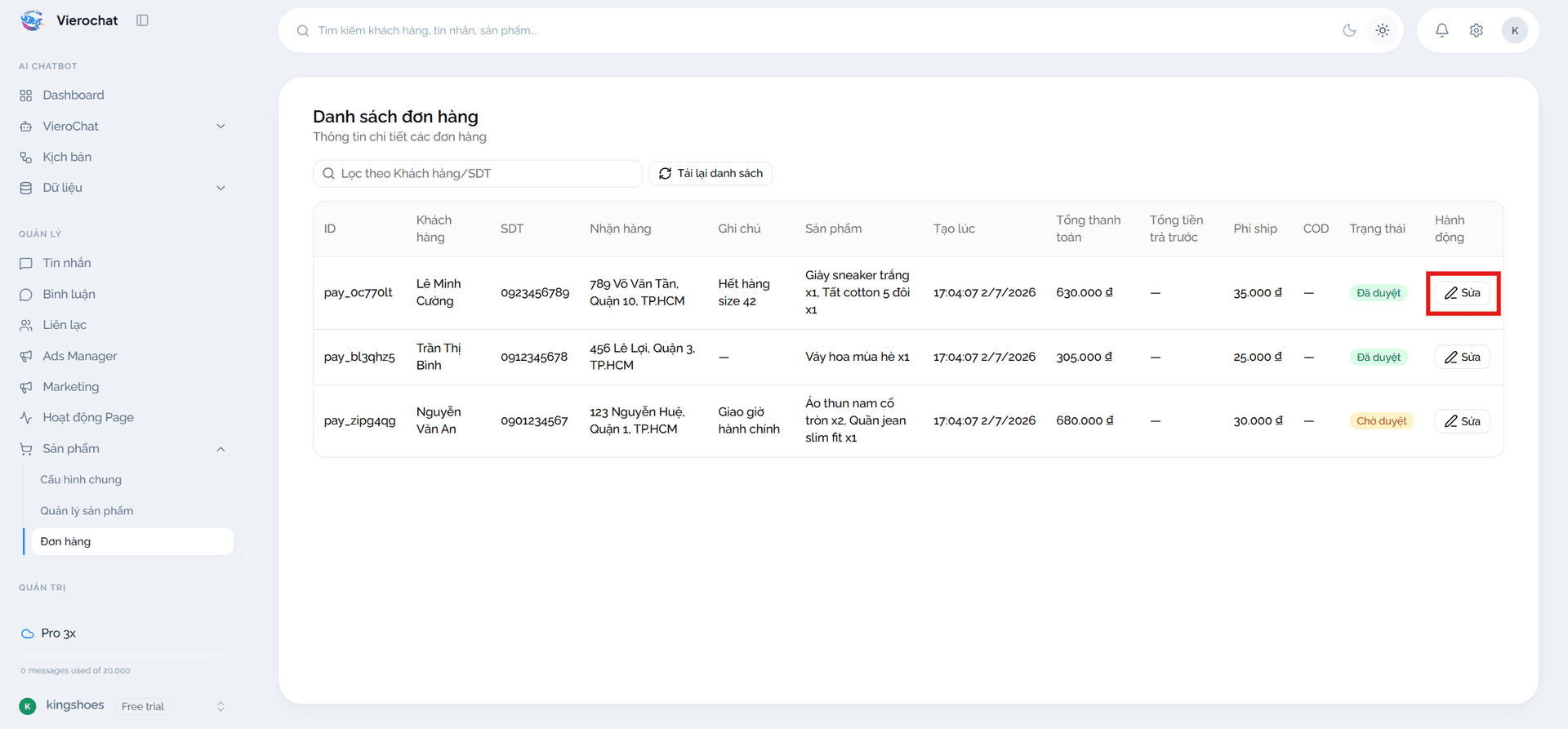This screenshot has width=1568, height=729.
Task: Click the Bình luận comment bubble icon
Action: 26,294
